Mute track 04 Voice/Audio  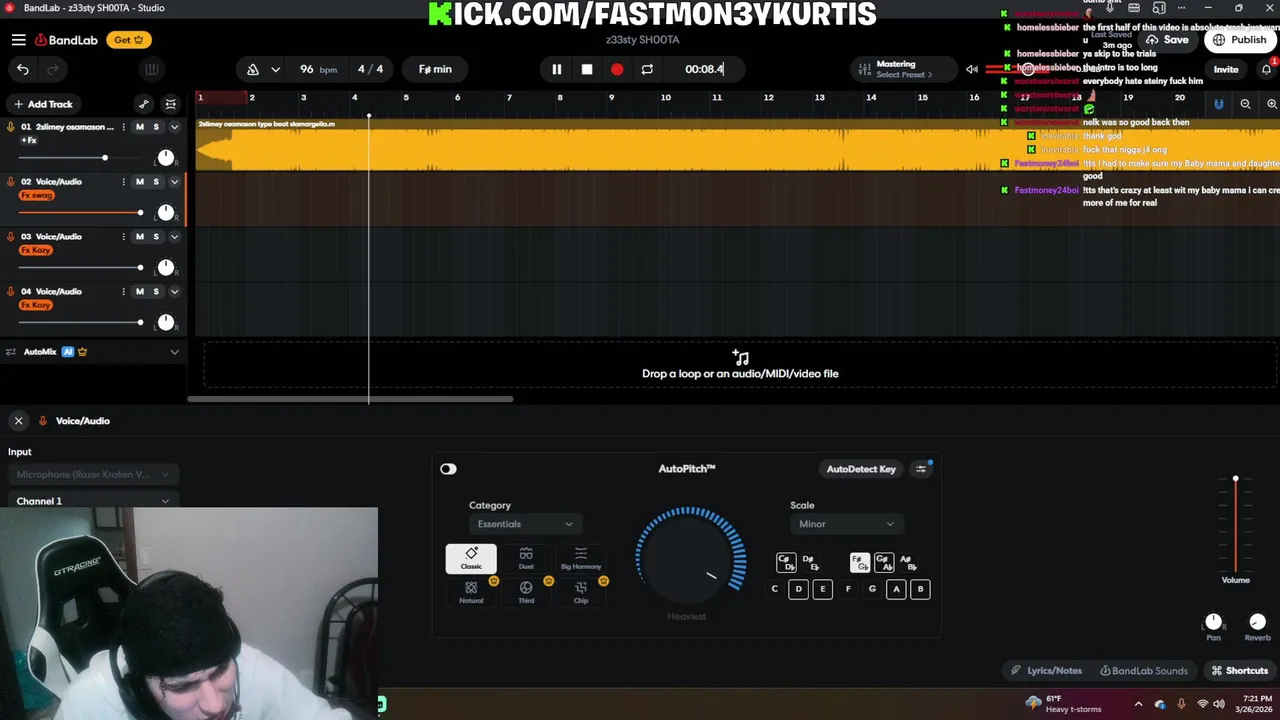point(140,292)
